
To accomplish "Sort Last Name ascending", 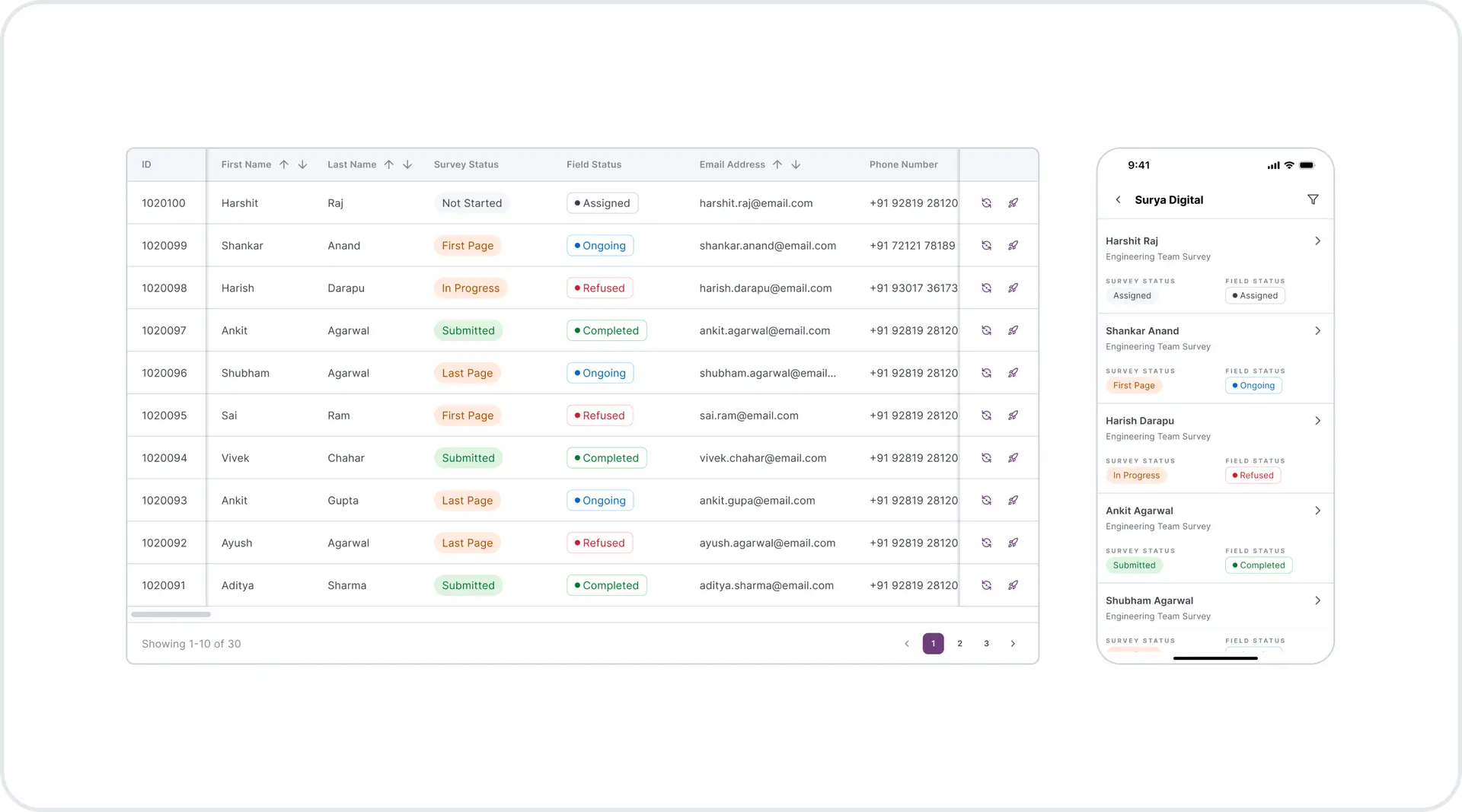I will click(x=389, y=164).
